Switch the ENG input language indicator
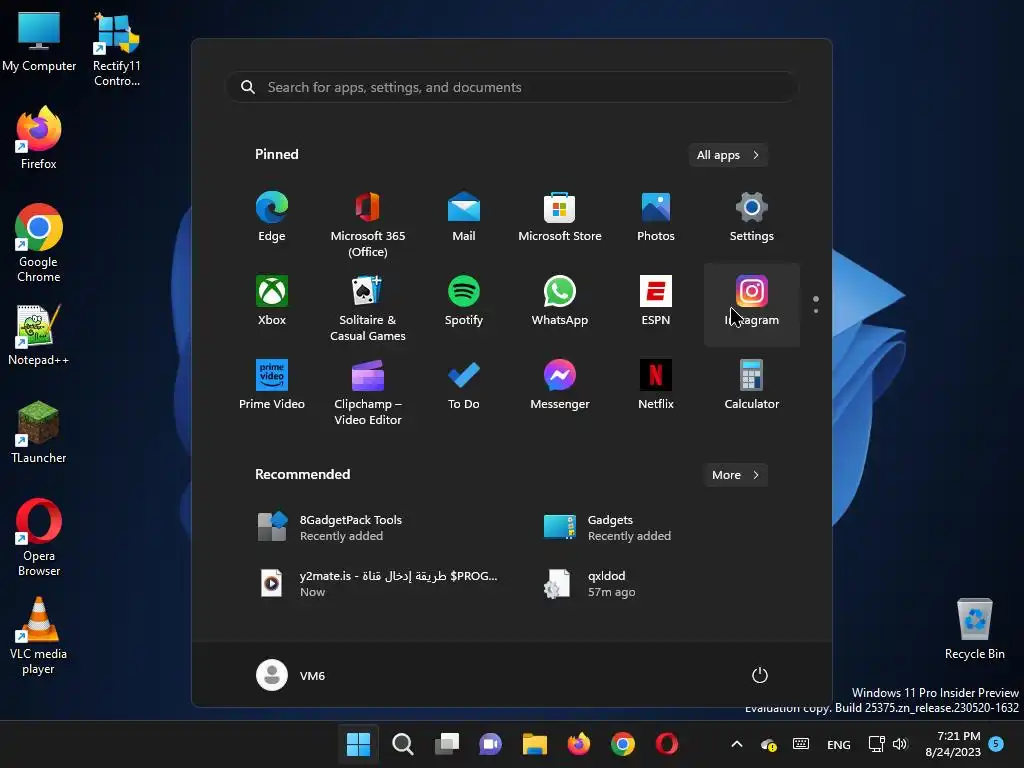This screenshot has width=1024, height=768. pyautogui.click(x=839, y=744)
